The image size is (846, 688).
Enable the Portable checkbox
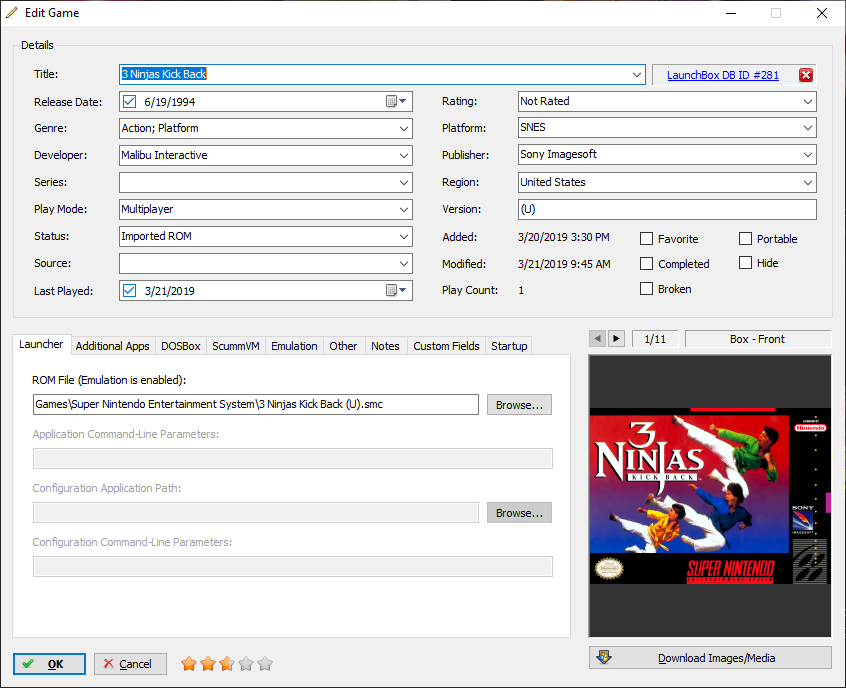tap(745, 239)
